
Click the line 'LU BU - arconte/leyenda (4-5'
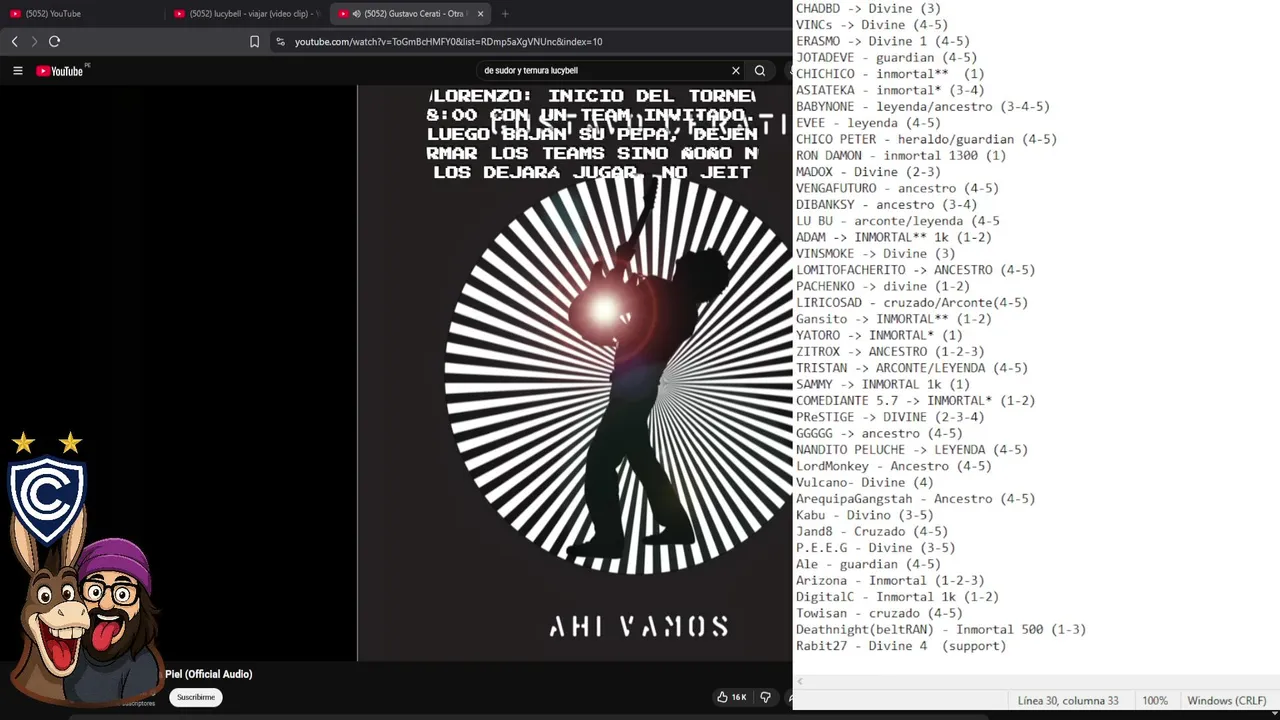[x=898, y=221]
